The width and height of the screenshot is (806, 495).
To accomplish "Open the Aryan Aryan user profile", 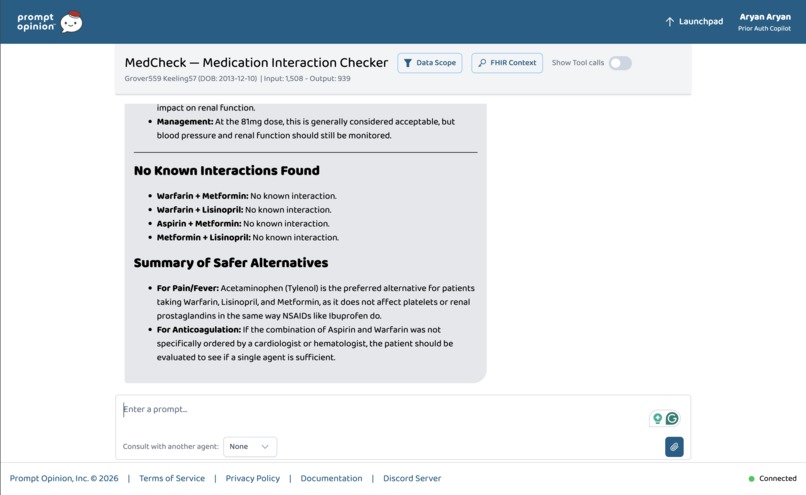I will (x=764, y=22).
